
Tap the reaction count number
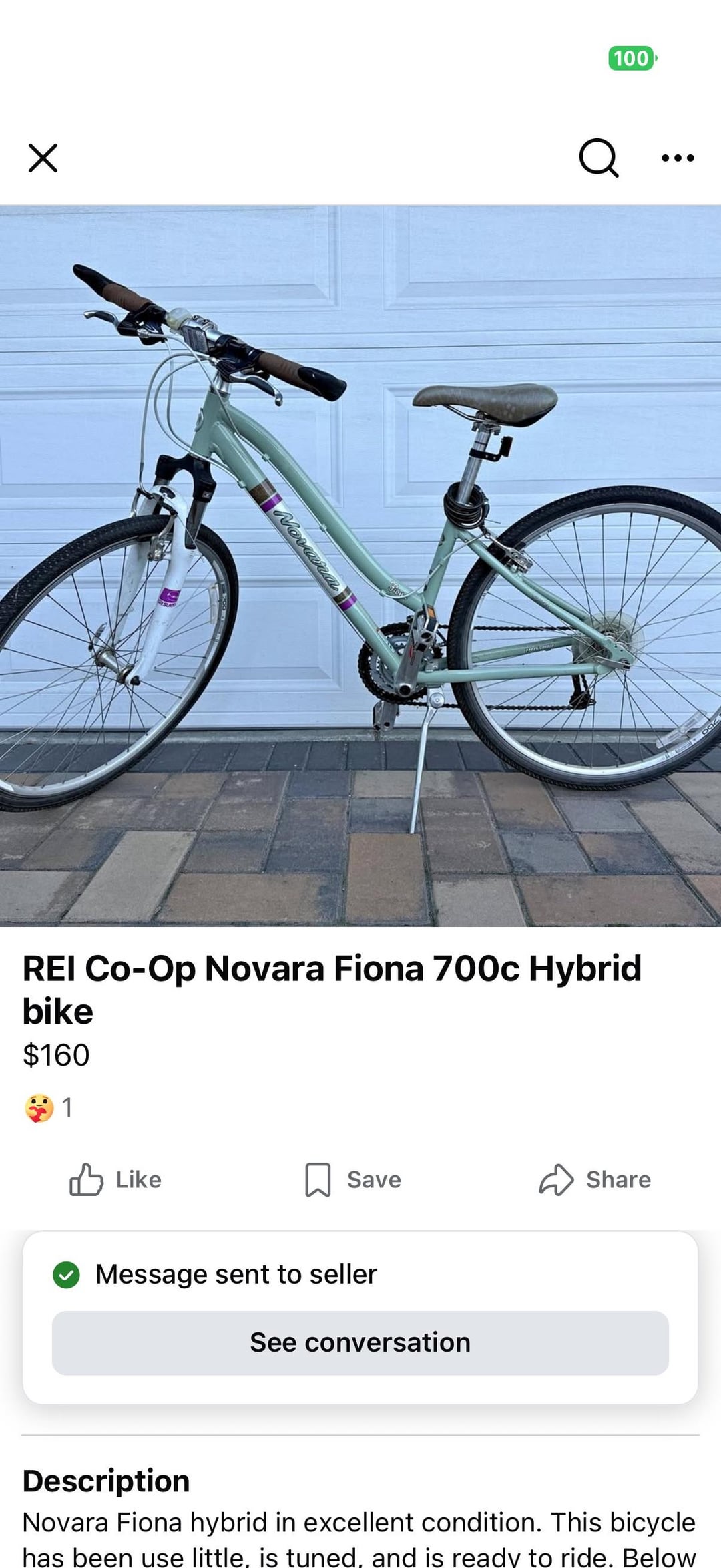pyautogui.click(x=67, y=1108)
